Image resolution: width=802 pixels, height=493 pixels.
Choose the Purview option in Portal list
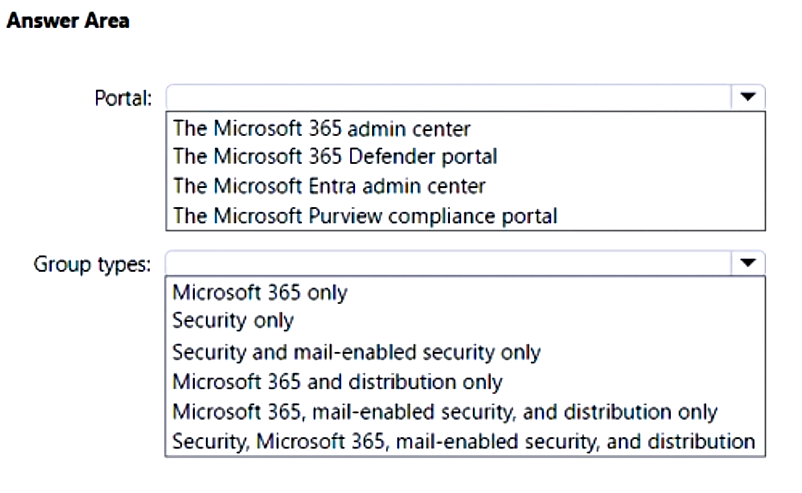point(365,215)
